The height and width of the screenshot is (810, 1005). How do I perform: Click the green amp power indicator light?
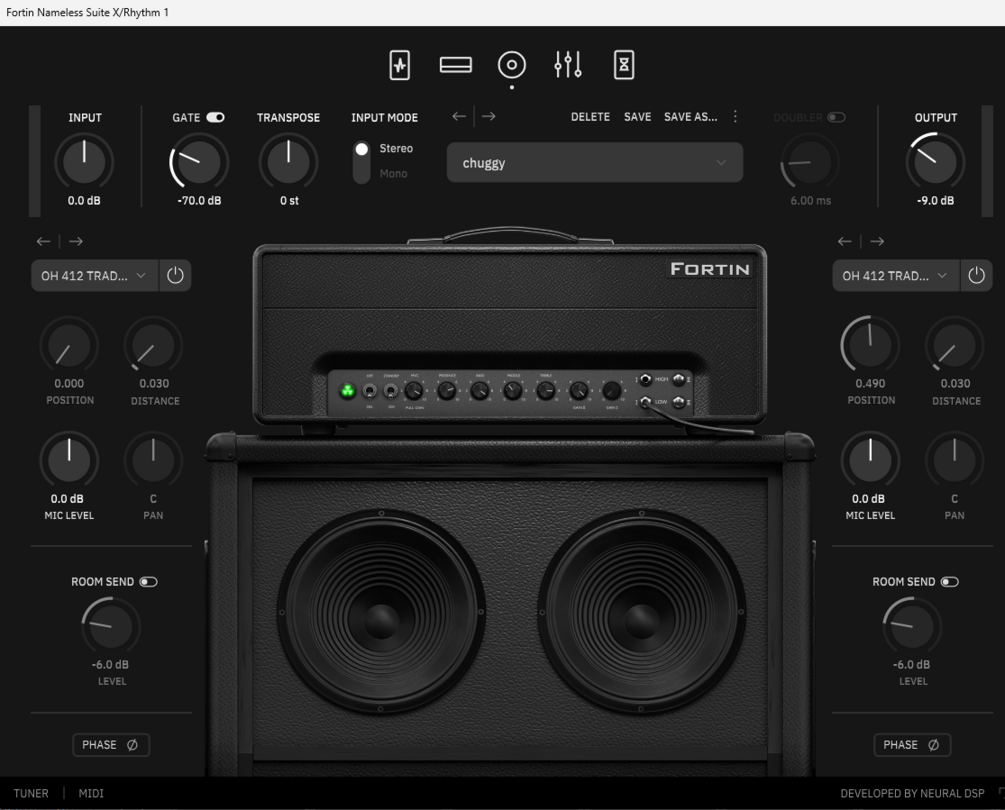347,390
